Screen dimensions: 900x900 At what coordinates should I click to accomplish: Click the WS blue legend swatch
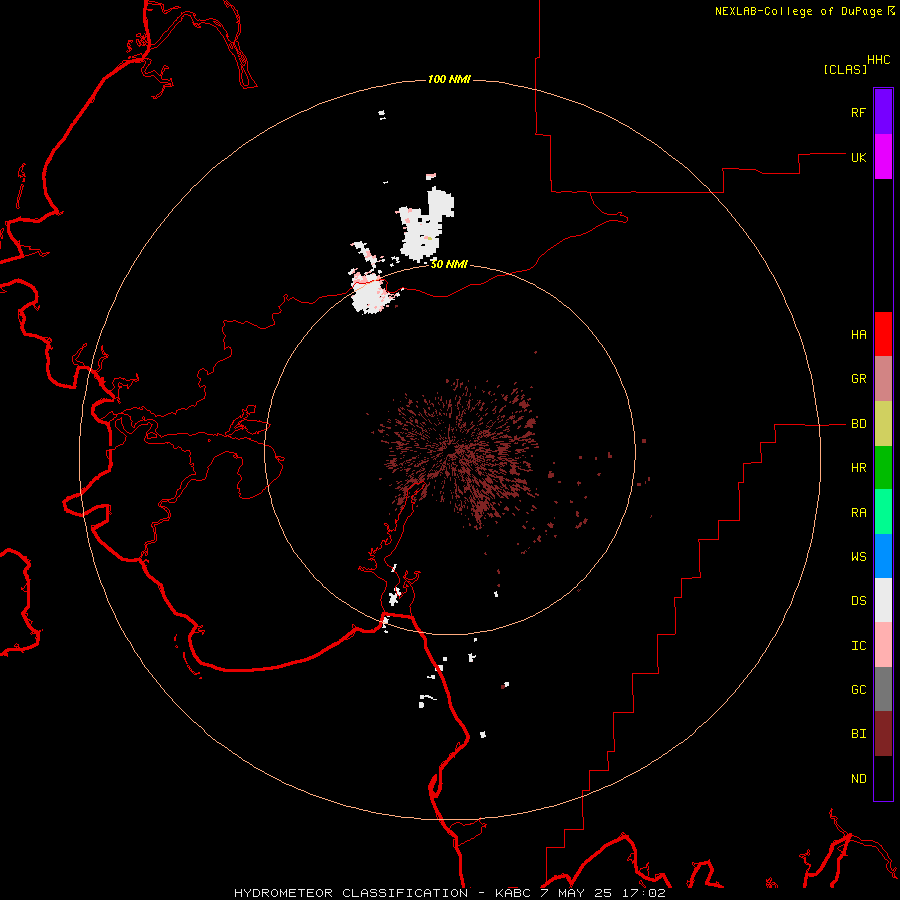[x=883, y=556]
